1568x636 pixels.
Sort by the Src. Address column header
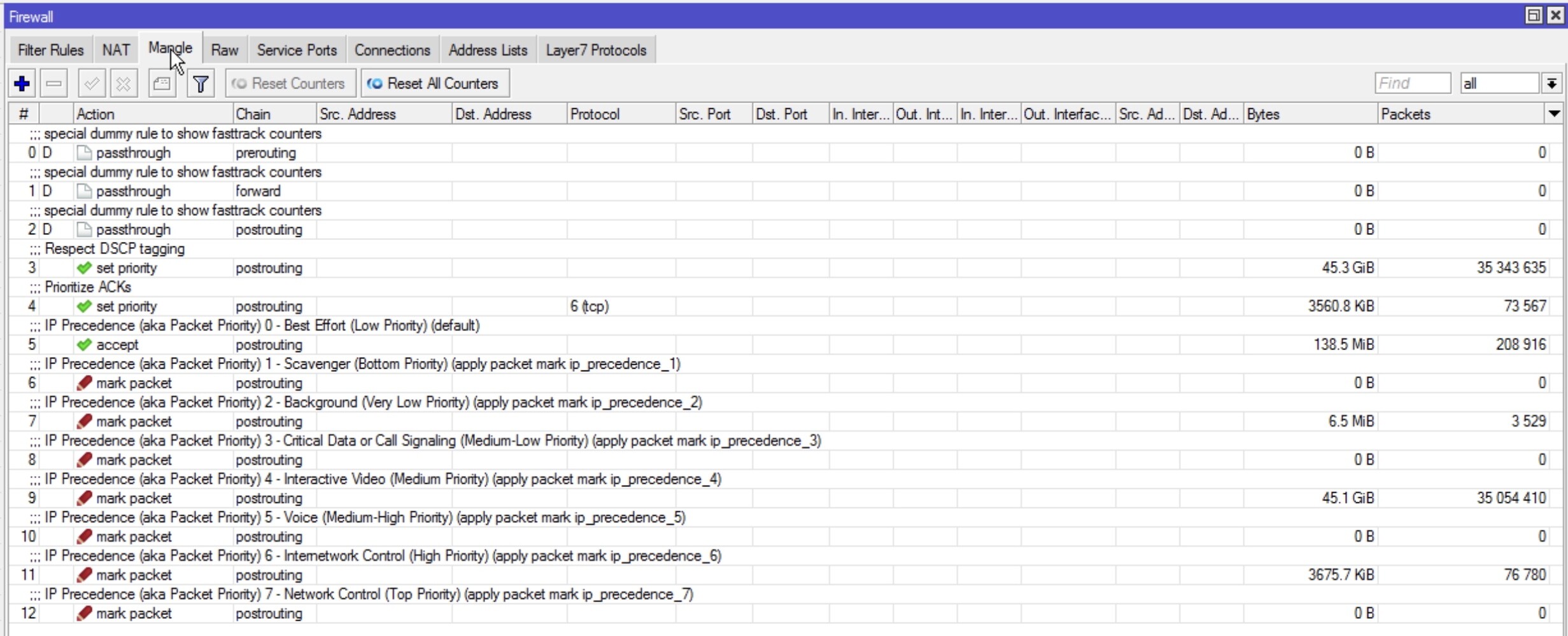click(x=385, y=114)
